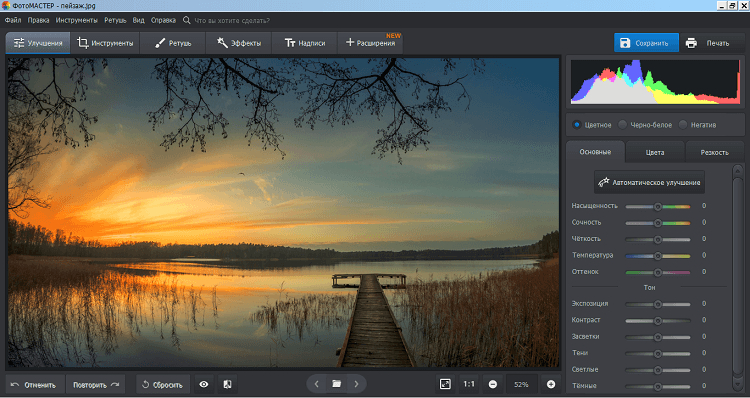Select the Негатив radio button
The height and width of the screenshot is (398, 750).
(683, 125)
